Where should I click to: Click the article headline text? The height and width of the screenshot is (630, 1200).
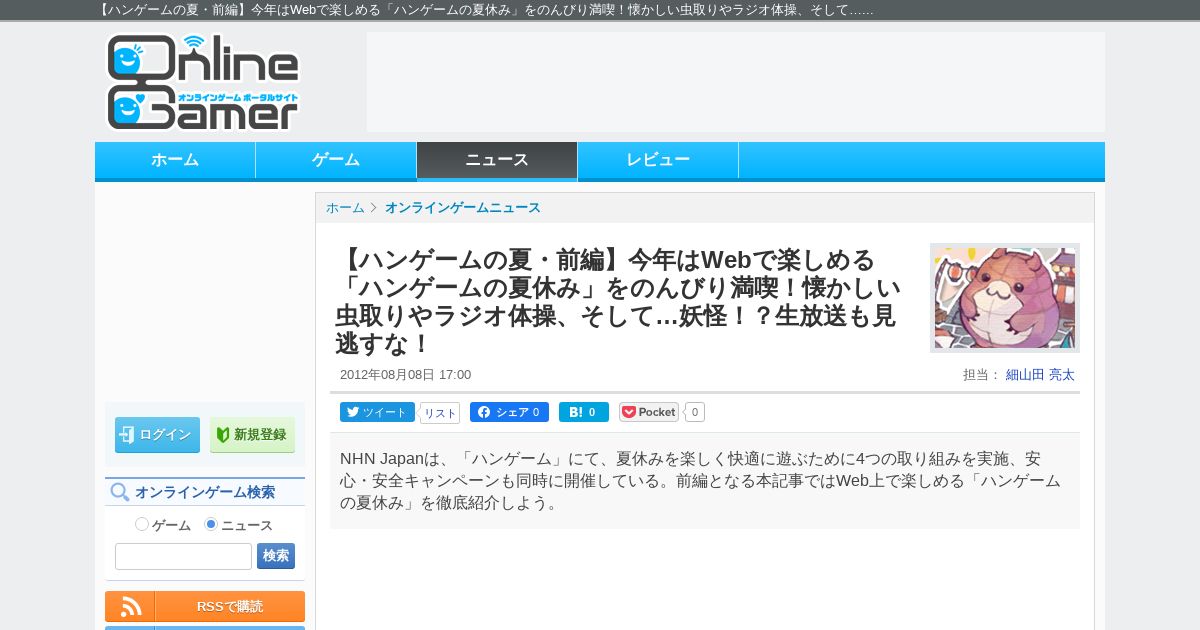pos(618,302)
